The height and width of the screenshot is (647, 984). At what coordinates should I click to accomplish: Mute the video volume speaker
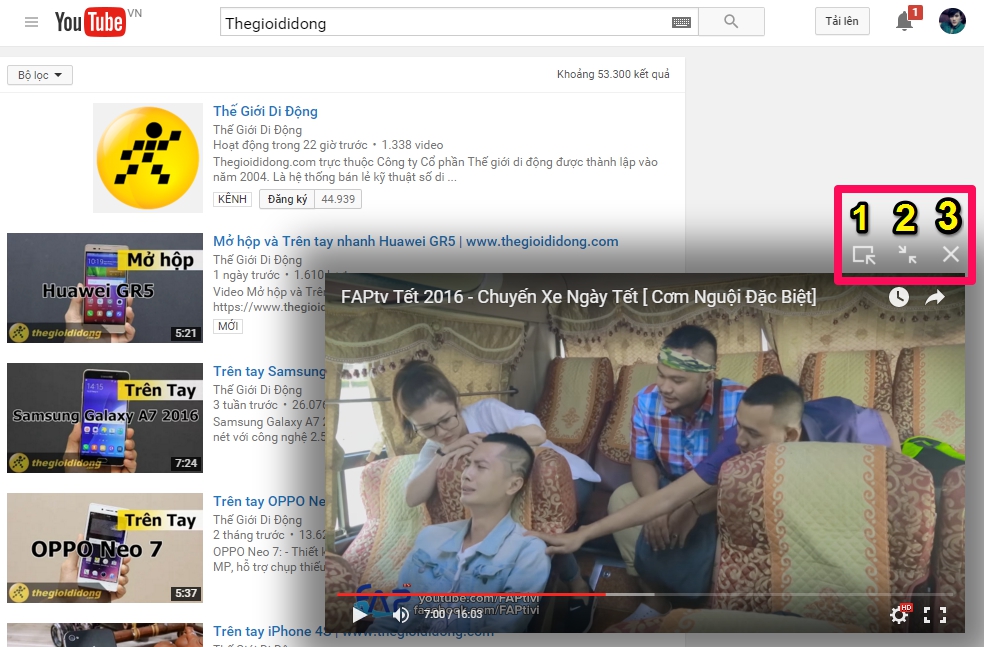[x=400, y=614]
